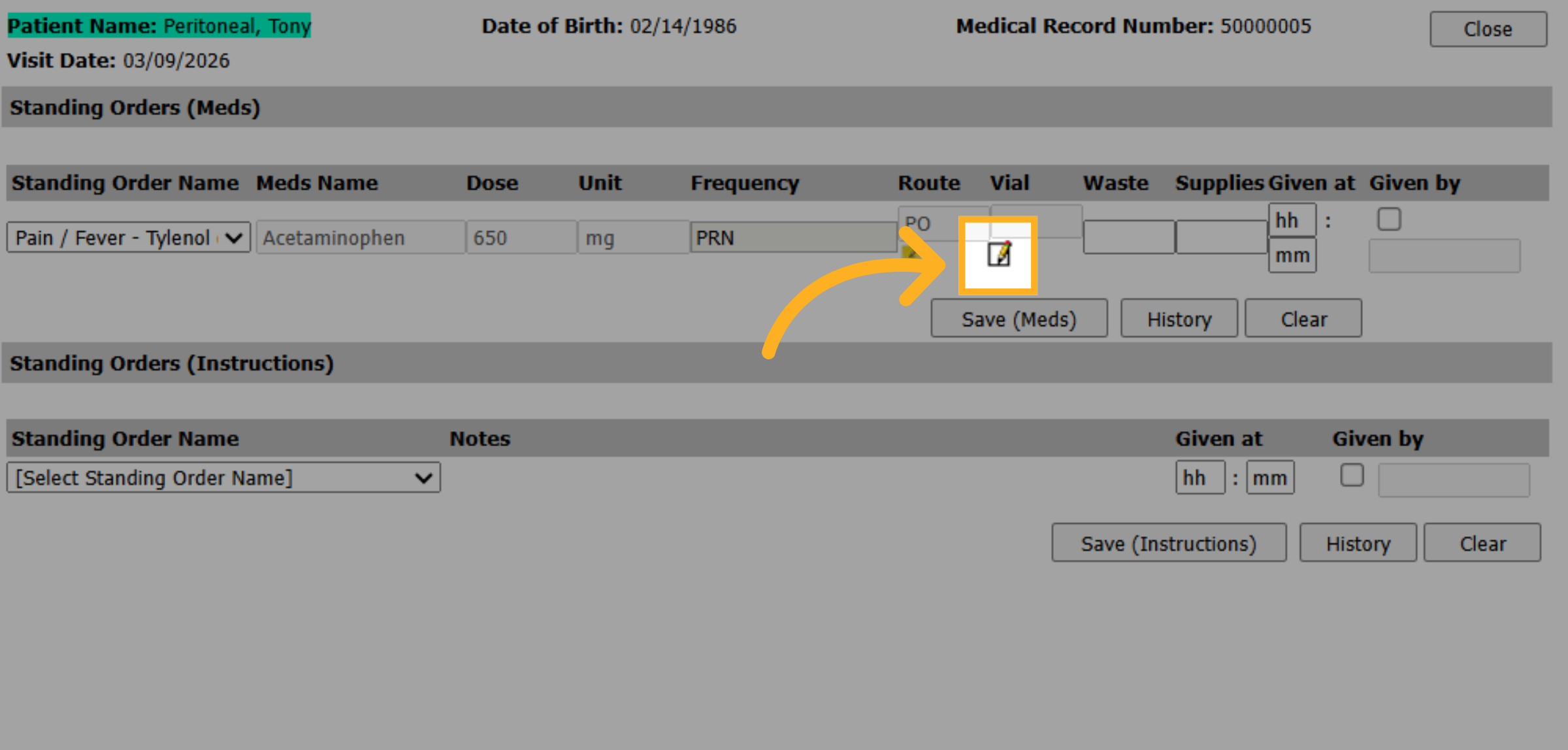Select the Unit field showing mg
Image resolution: width=1568 pixels, height=750 pixels.
pos(633,237)
